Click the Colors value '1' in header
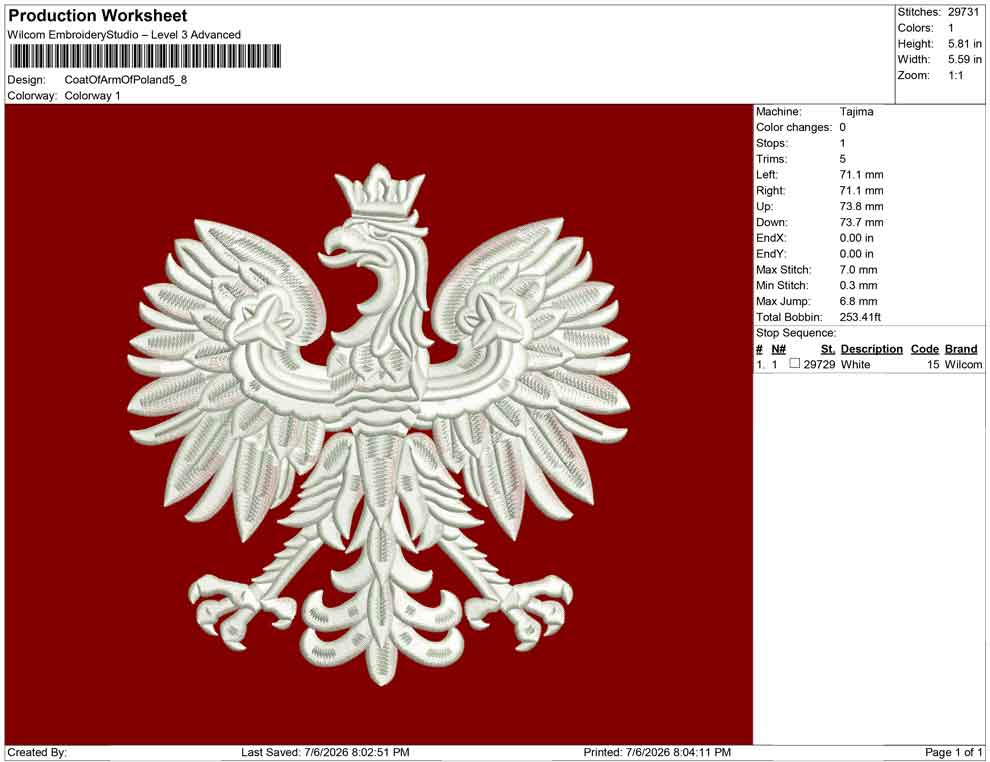 (951, 28)
